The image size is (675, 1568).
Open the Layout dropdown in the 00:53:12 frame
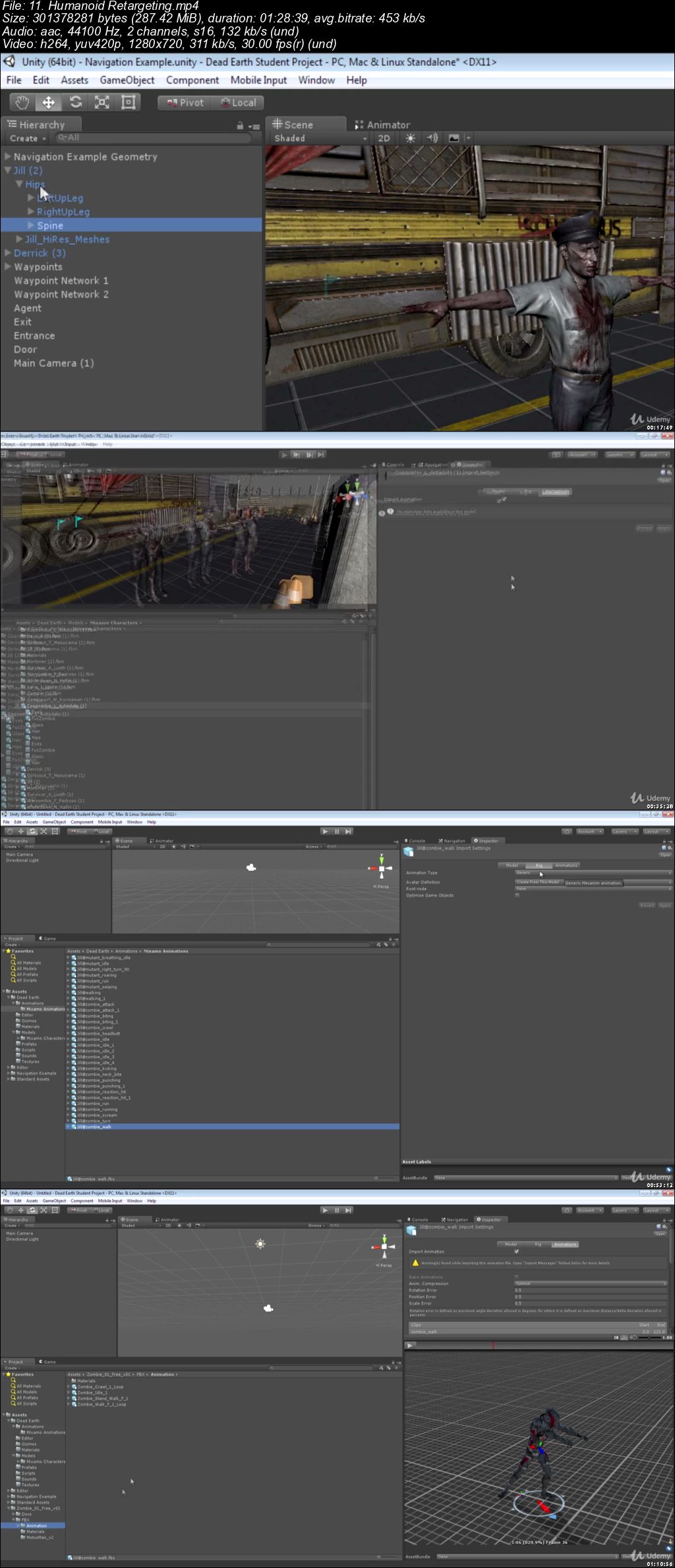click(x=657, y=831)
